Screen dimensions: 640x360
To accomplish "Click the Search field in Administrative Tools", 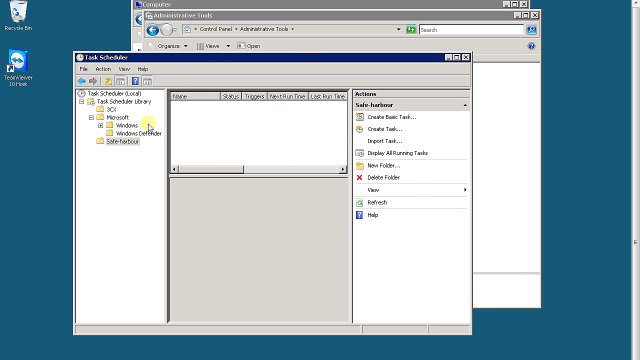I will [x=471, y=30].
